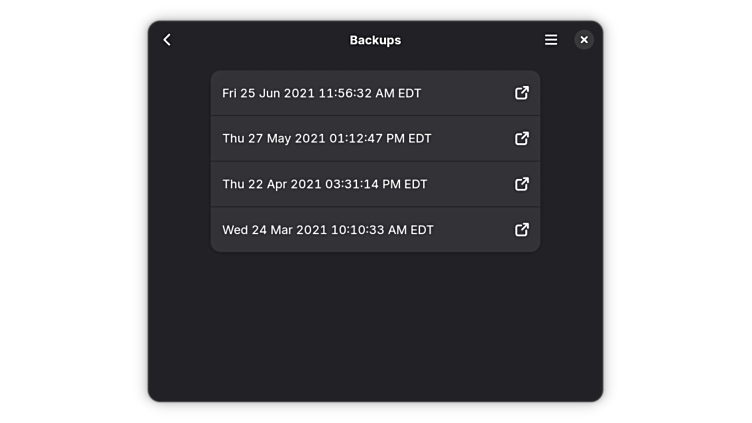Return to the previous page via back chevron
Screen dimensions: 752x423
pyautogui.click(x=167, y=40)
